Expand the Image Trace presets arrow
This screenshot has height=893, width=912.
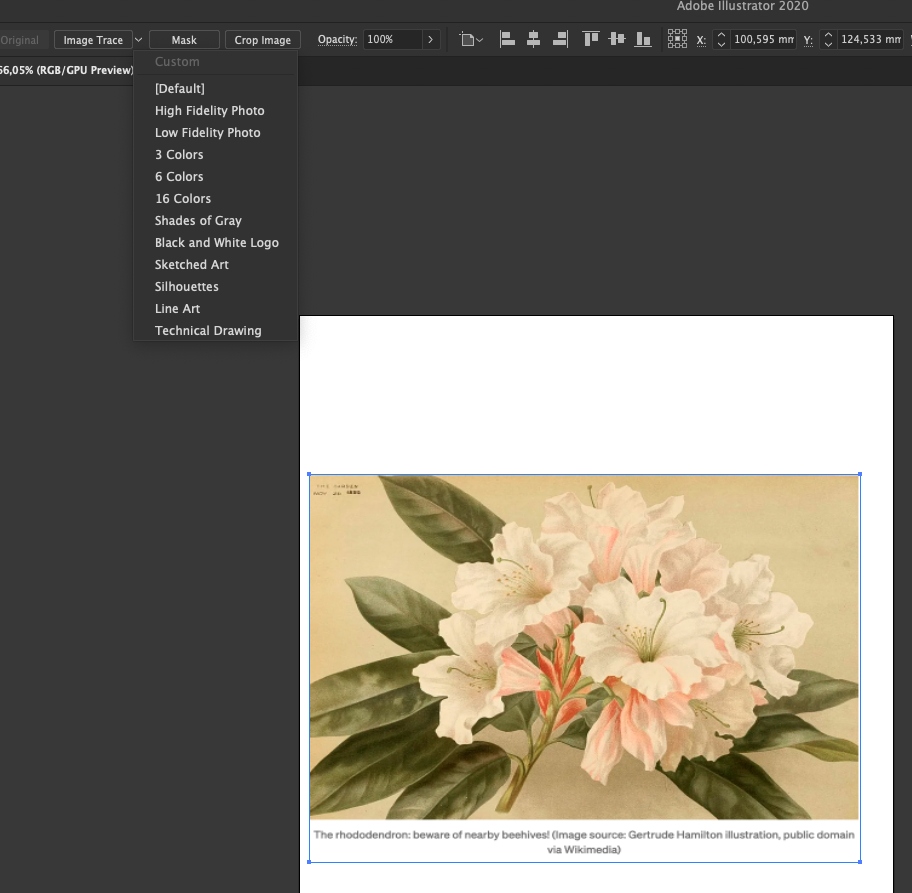(x=138, y=40)
